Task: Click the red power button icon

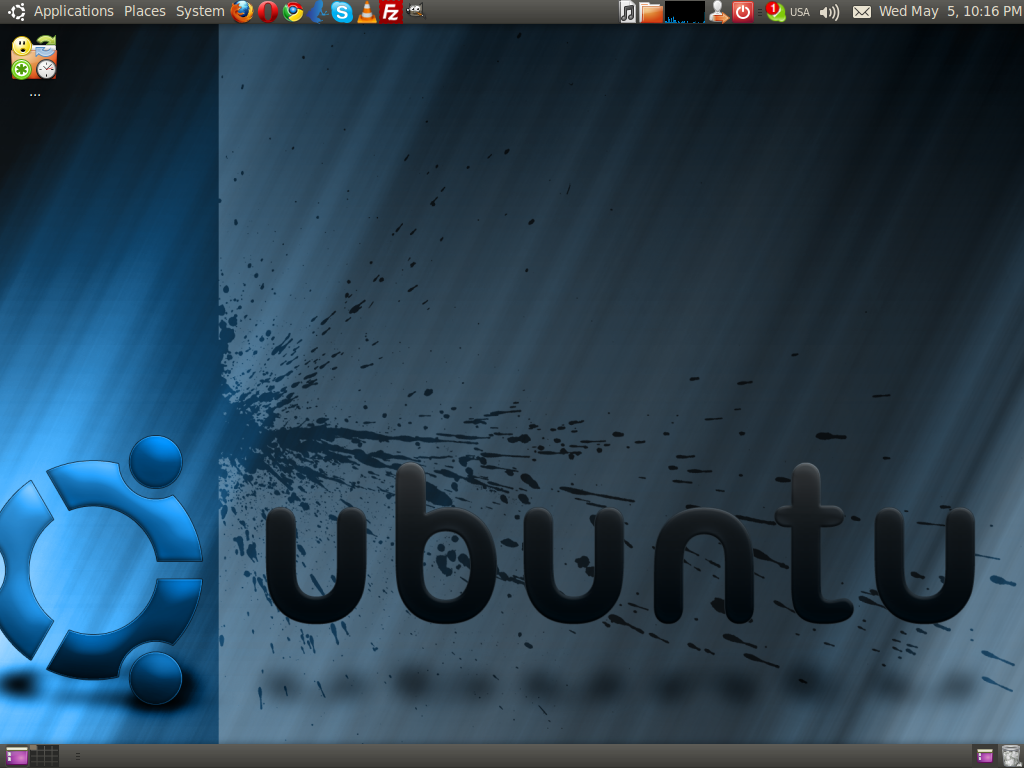Action: click(x=743, y=12)
